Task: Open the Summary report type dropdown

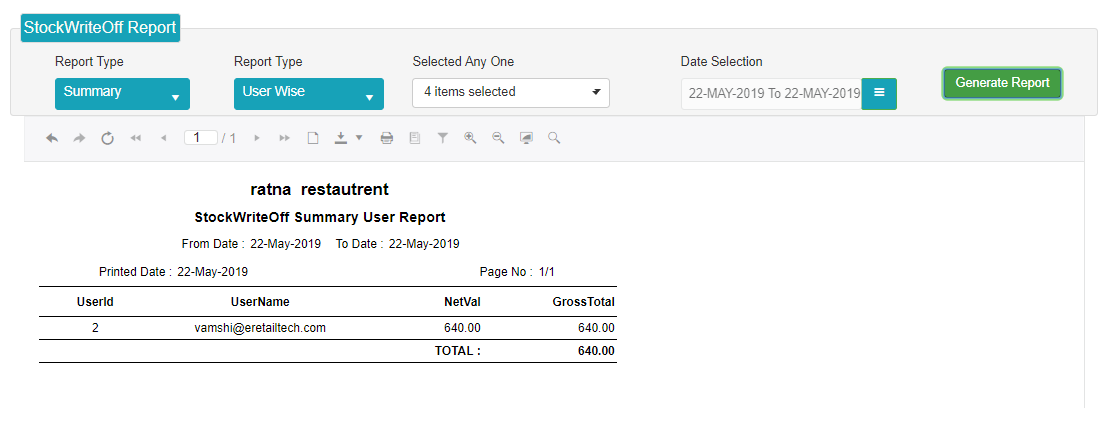Action: 123,94
